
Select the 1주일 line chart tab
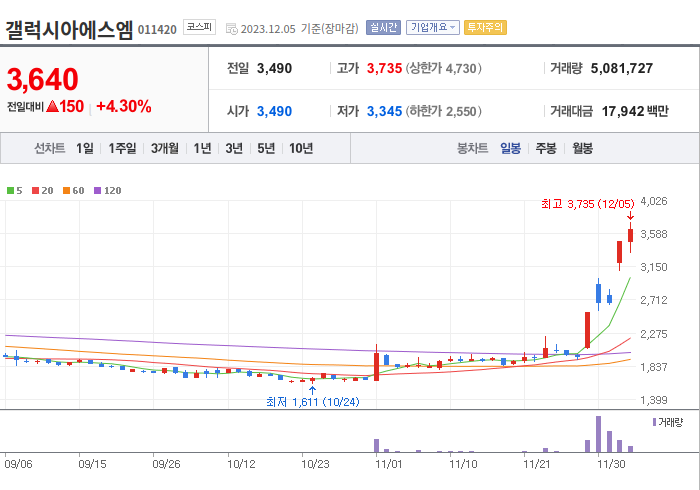tap(122, 148)
